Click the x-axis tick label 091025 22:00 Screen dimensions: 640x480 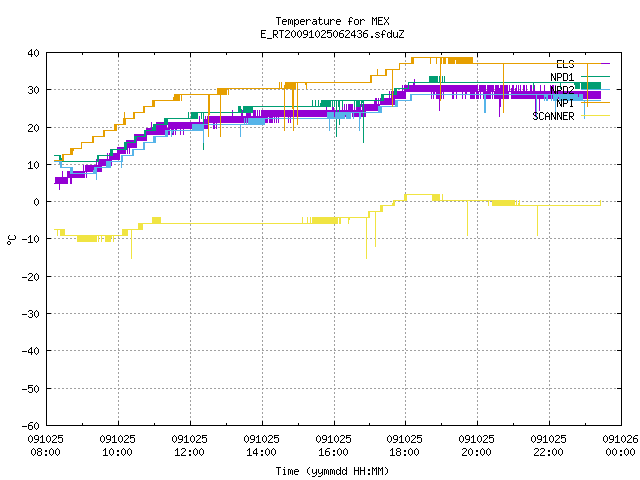(x=548, y=446)
